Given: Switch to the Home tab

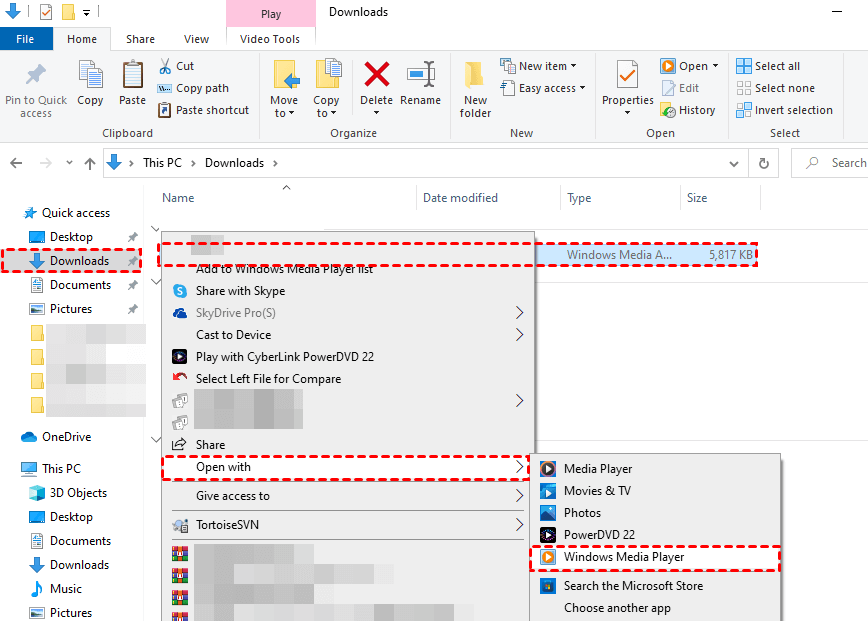Looking at the screenshot, I should (82, 39).
